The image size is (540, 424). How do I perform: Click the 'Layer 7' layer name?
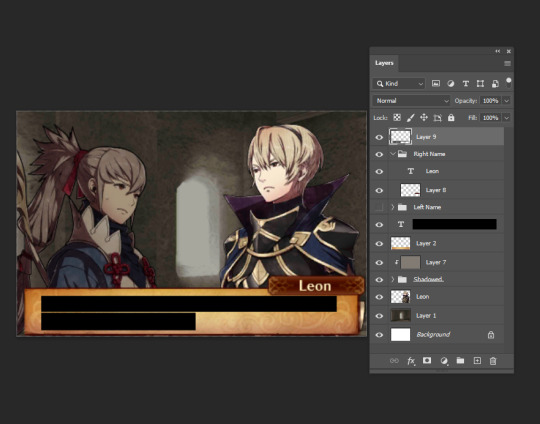pyautogui.click(x=436, y=262)
